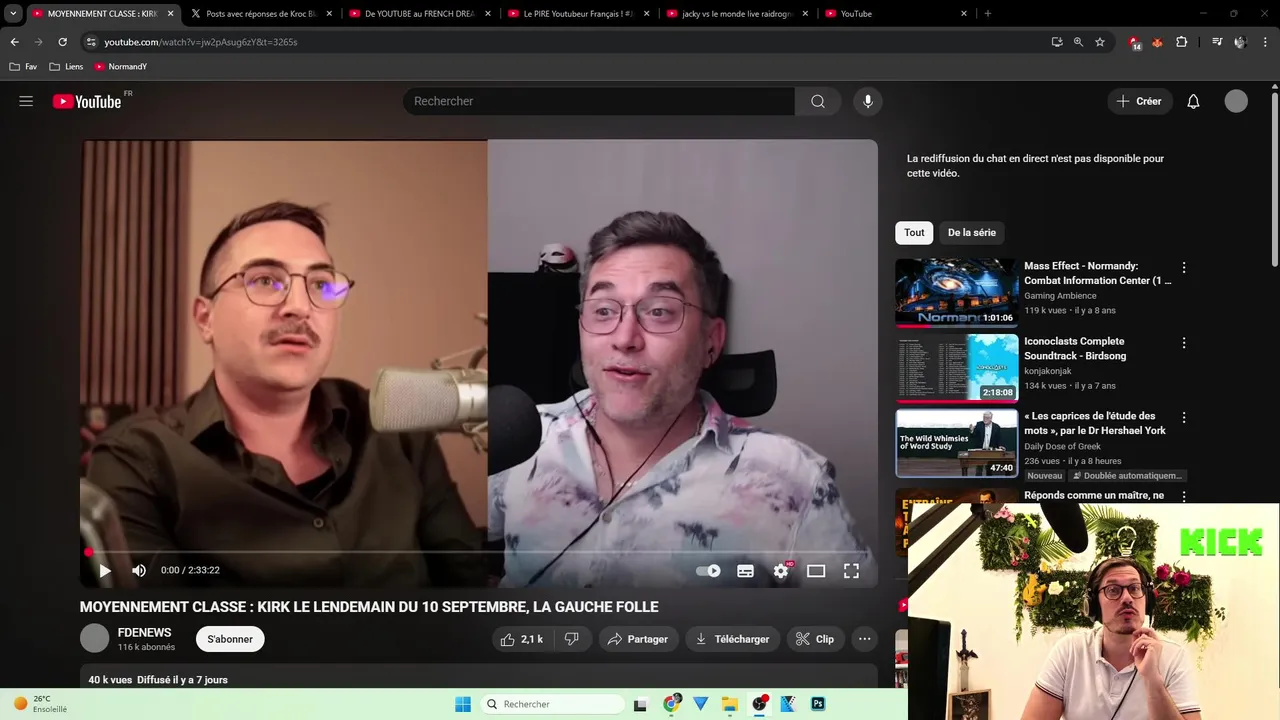Open a new browser tab with plus
The image size is (1280, 720).
[988, 14]
